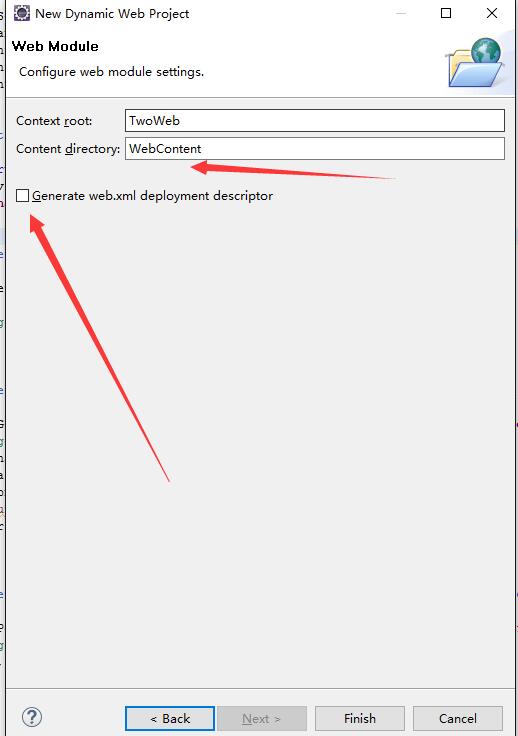Minimize the wizard dialog window
Viewport: 518px width, 736px height.
[x=401, y=13]
